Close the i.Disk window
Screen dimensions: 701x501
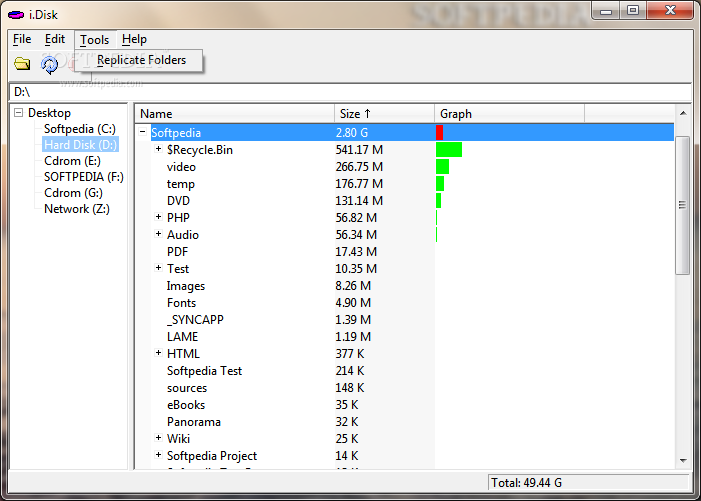pyautogui.click(x=670, y=11)
